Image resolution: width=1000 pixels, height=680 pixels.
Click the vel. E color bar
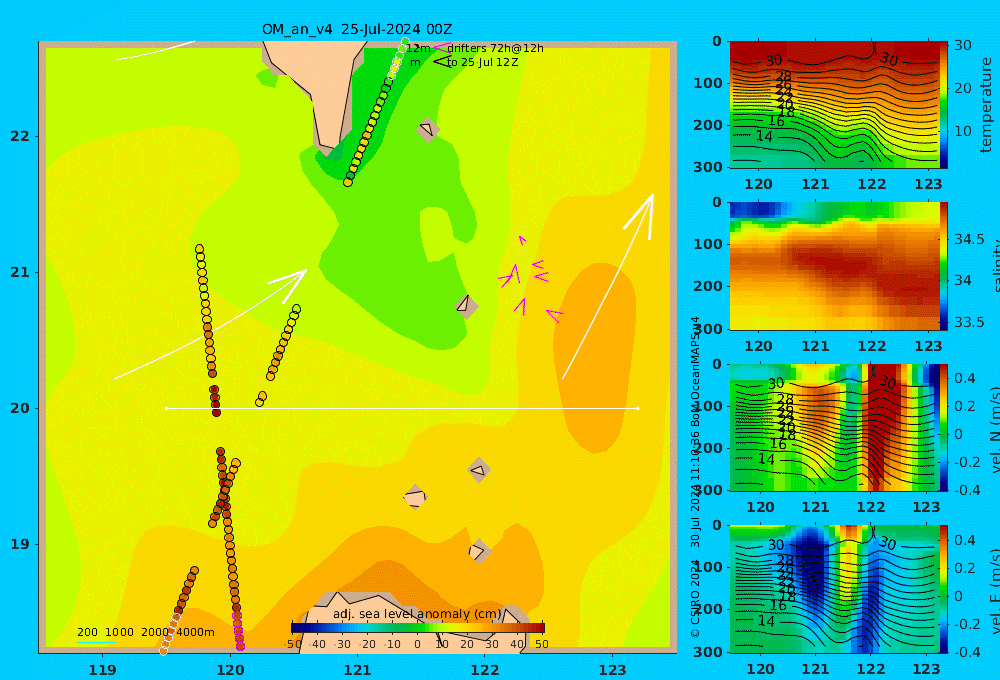(x=944, y=589)
